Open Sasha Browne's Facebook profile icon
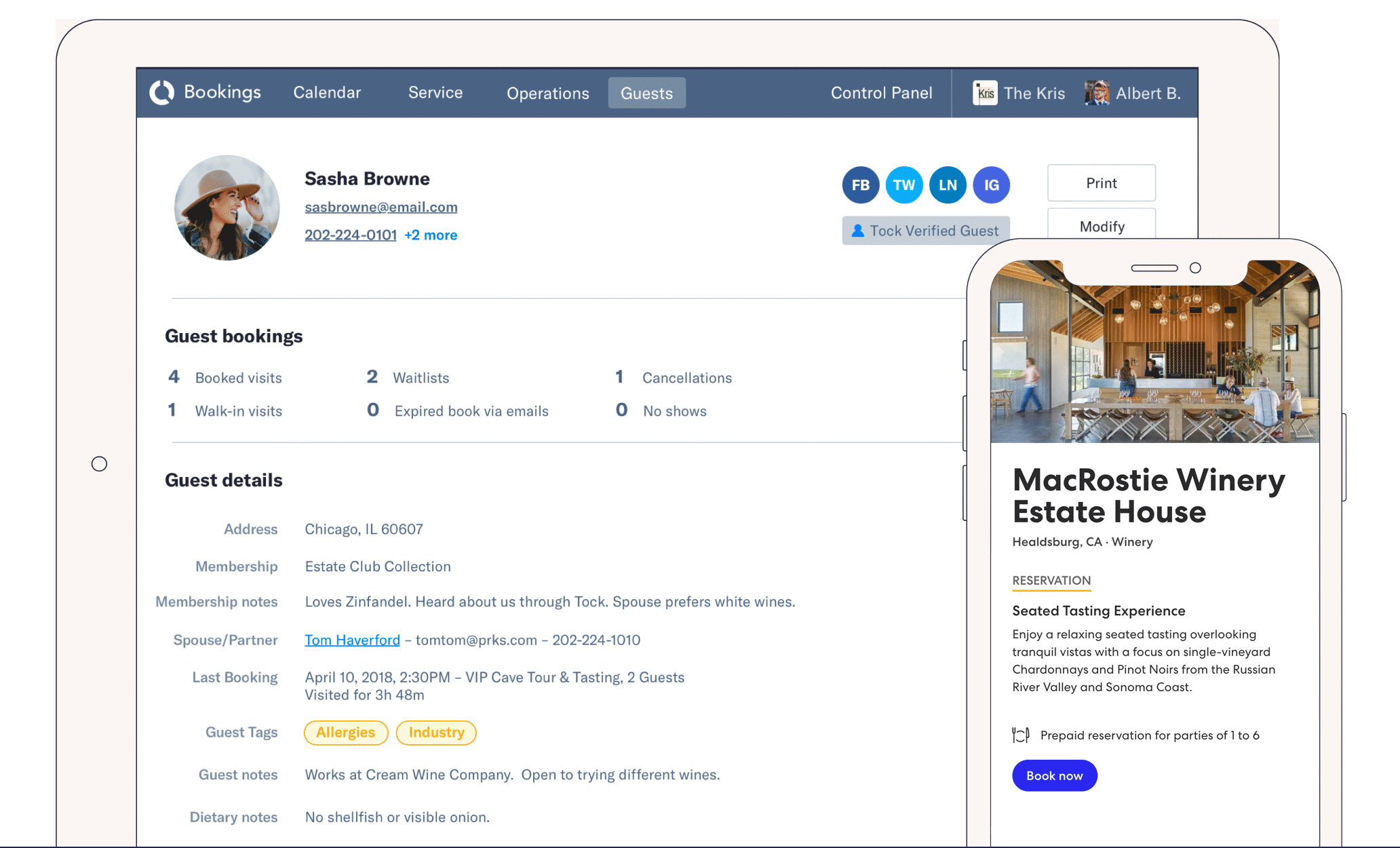Screen dimensions: 1400x848 click(x=860, y=185)
